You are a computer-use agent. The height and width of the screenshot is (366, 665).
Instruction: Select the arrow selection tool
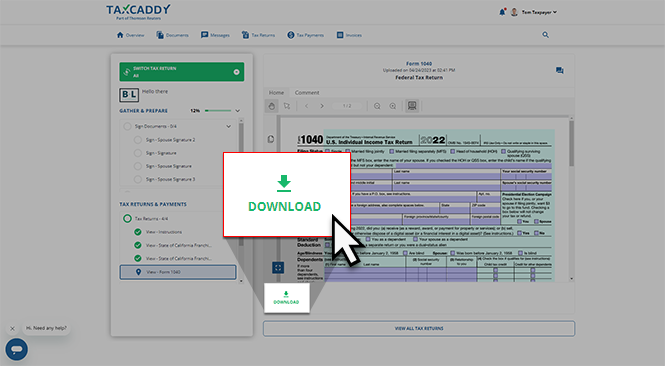[x=287, y=106]
